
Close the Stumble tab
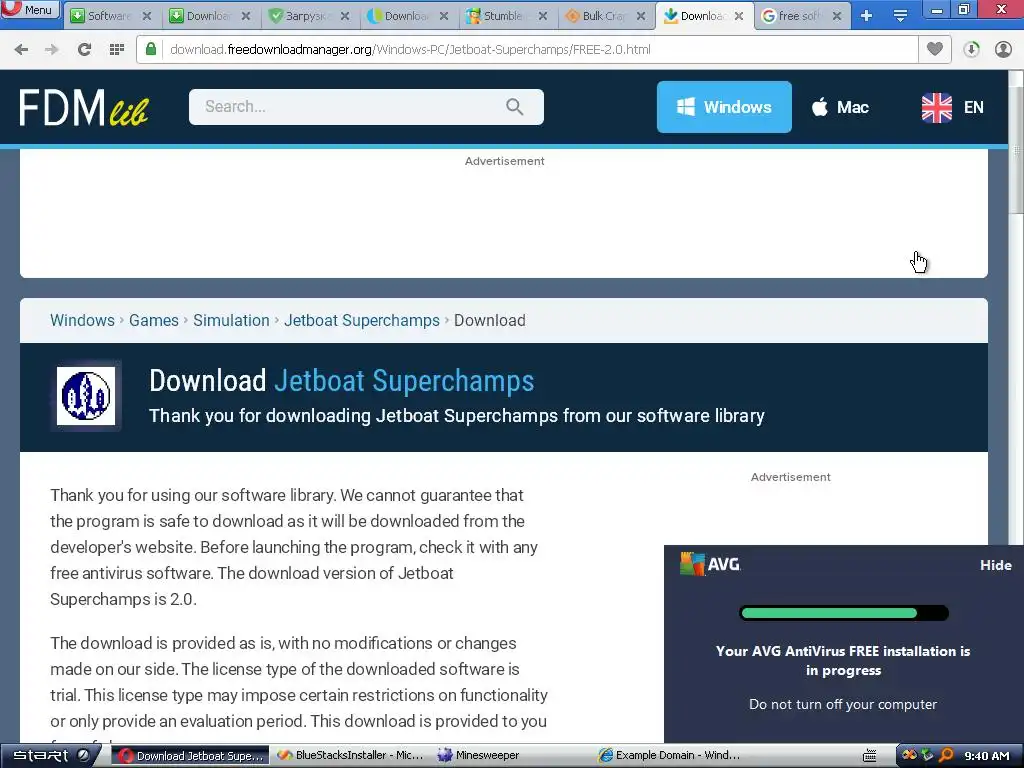point(543,16)
